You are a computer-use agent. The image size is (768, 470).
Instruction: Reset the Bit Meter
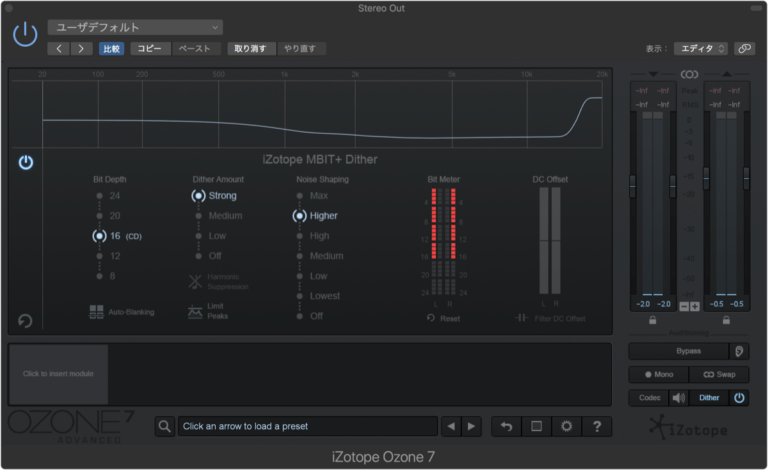(x=443, y=318)
